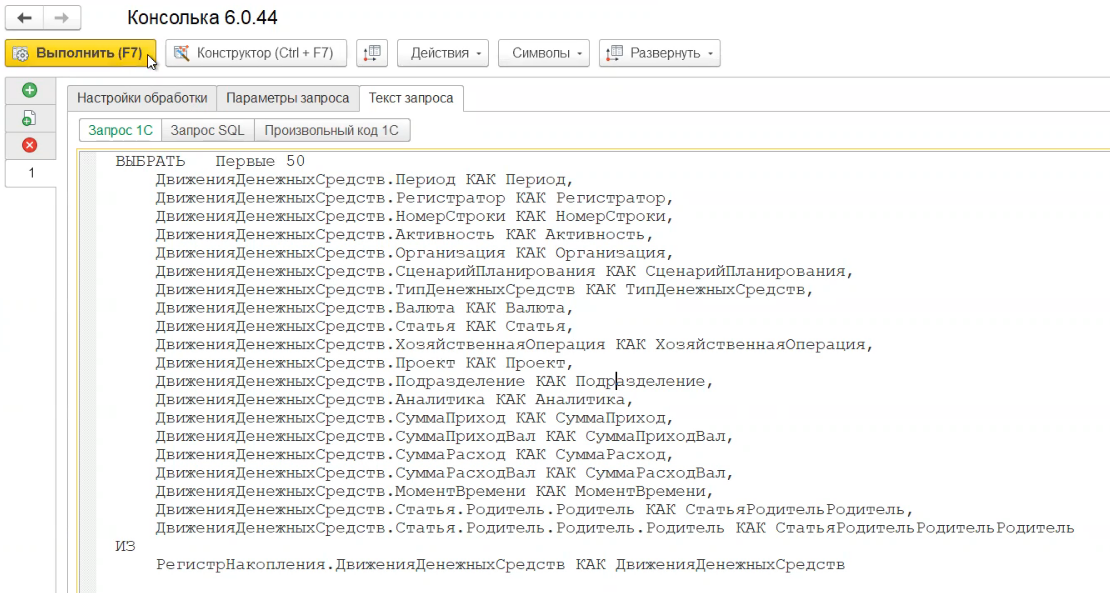The height and width of the screenshot is (593, 1110).
Task: Open the Развернуть dropdown
Action: [659, 53]
